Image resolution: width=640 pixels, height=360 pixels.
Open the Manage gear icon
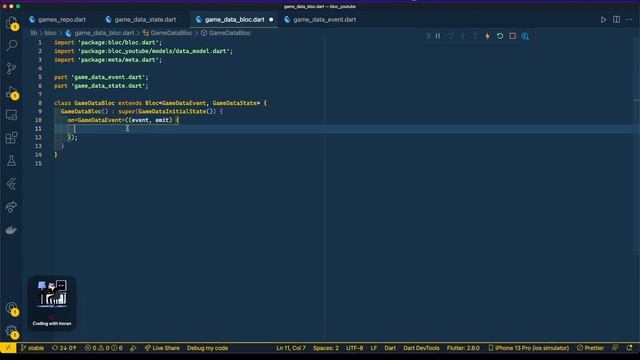[11, 331]
